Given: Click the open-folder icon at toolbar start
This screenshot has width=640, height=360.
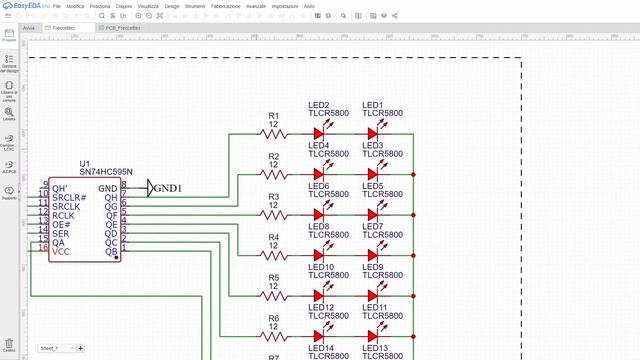Looking at the screenshot, I should (8, 16).
